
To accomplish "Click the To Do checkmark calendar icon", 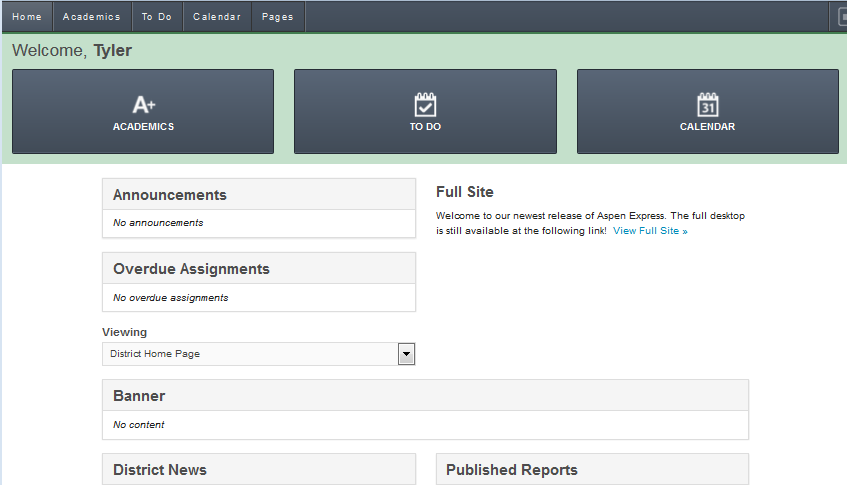I will pos(425,104).
